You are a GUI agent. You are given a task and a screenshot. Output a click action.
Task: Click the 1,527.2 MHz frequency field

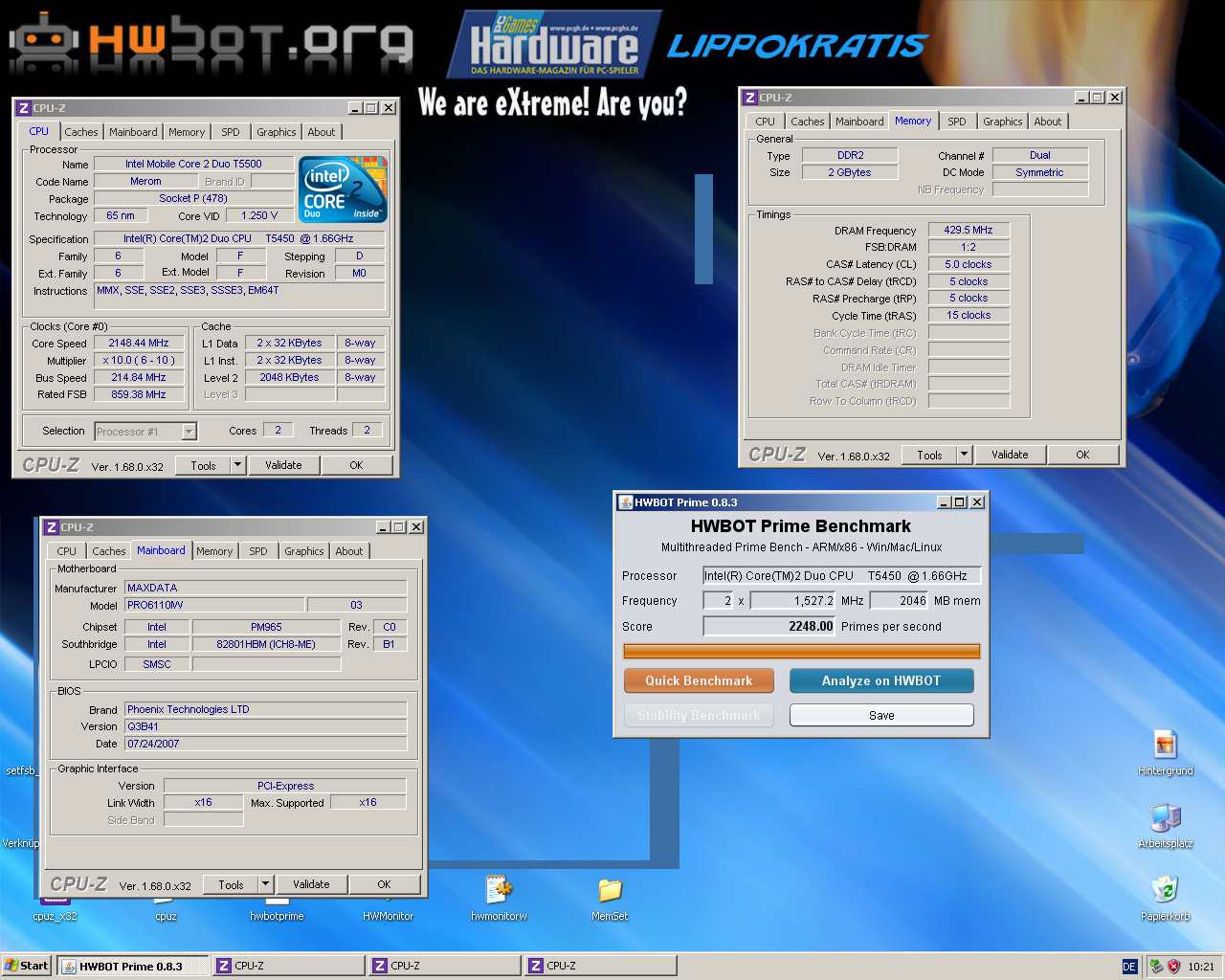click(793, 600)
